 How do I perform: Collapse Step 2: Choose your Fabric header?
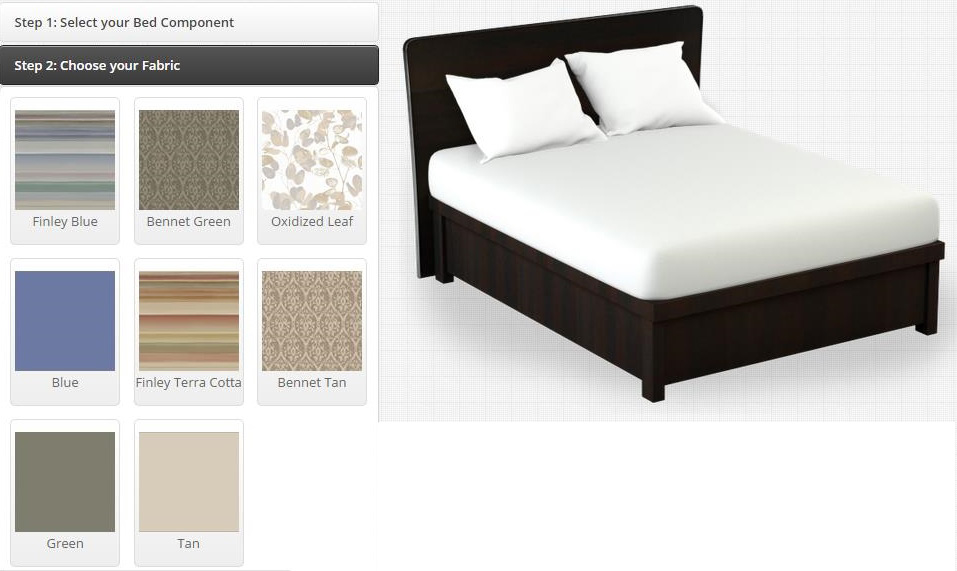189,65
